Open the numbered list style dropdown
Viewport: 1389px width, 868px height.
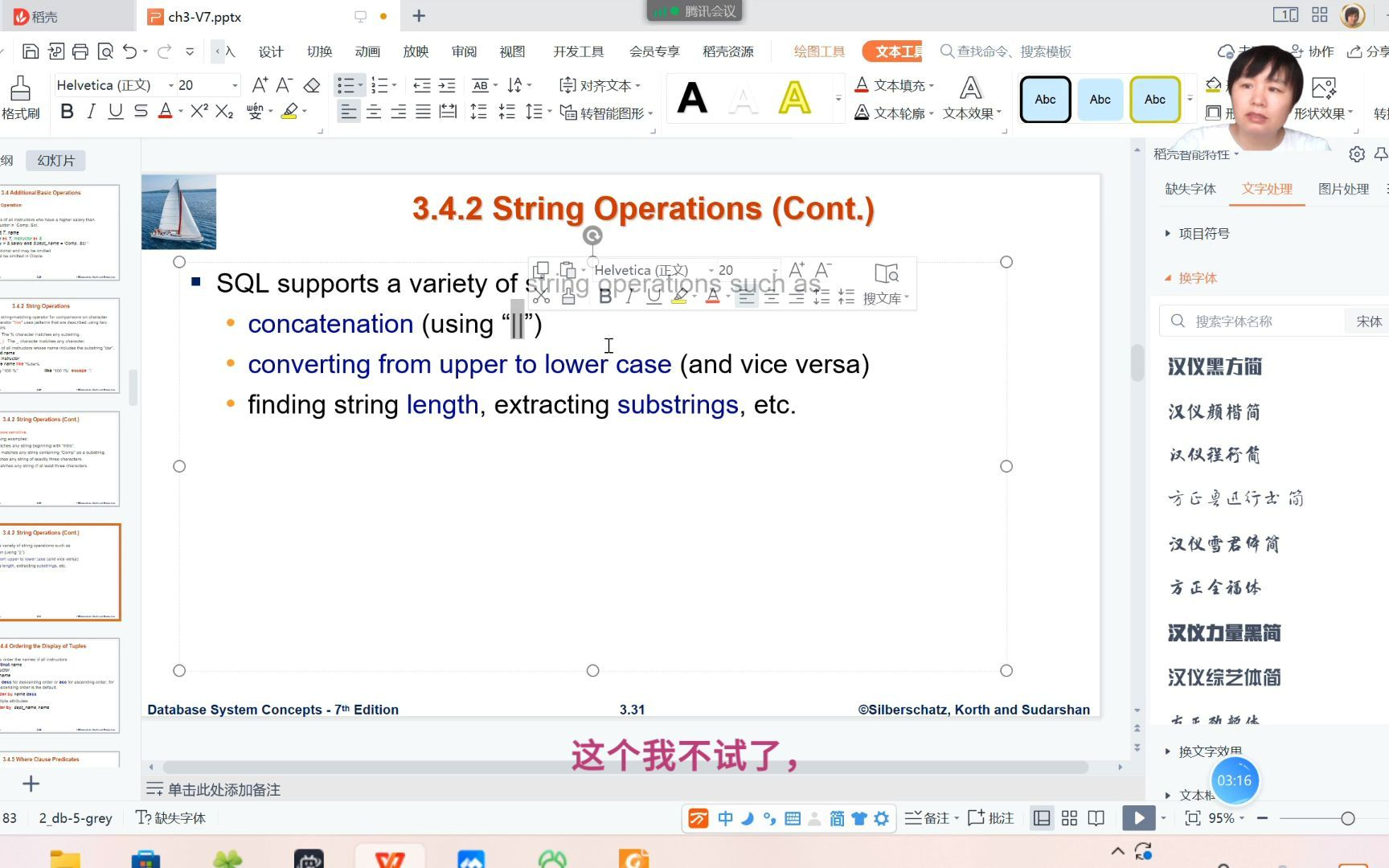394,85
